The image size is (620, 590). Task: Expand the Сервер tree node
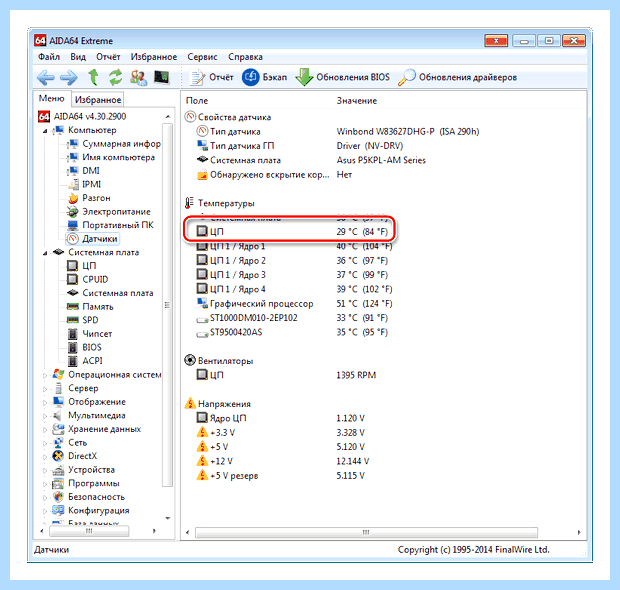click(45, 389)
